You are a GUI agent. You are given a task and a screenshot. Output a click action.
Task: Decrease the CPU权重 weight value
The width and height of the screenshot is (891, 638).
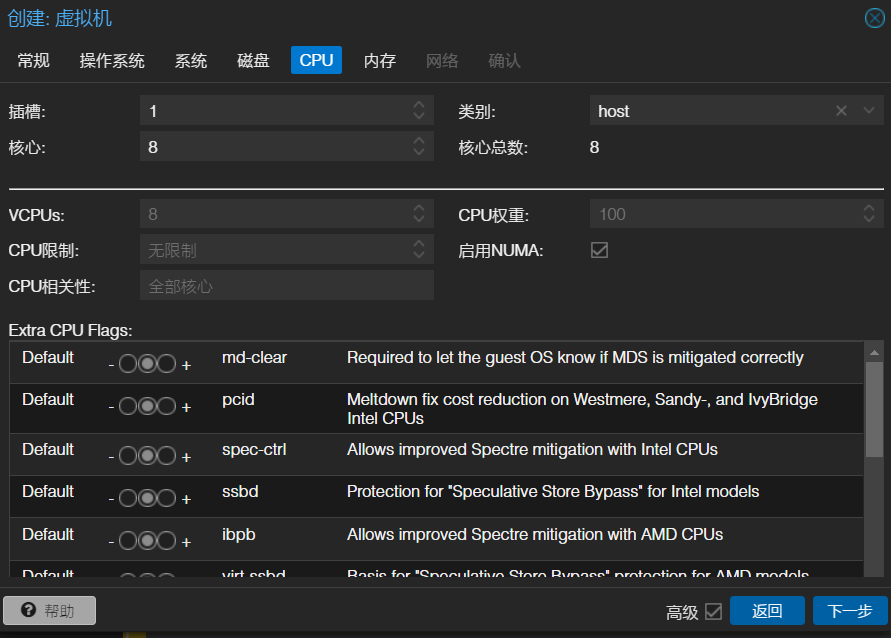point(869,218)
